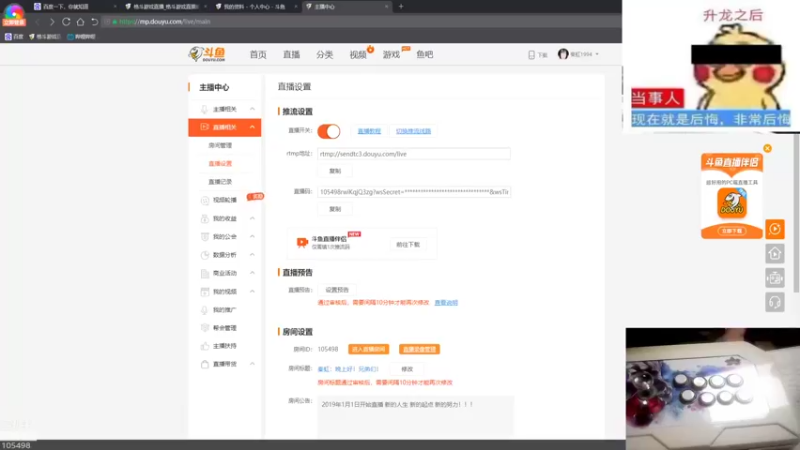800x450 pixels.
Task: Switch to the 百度一下 browser tab
Action: tap(74, 7)
